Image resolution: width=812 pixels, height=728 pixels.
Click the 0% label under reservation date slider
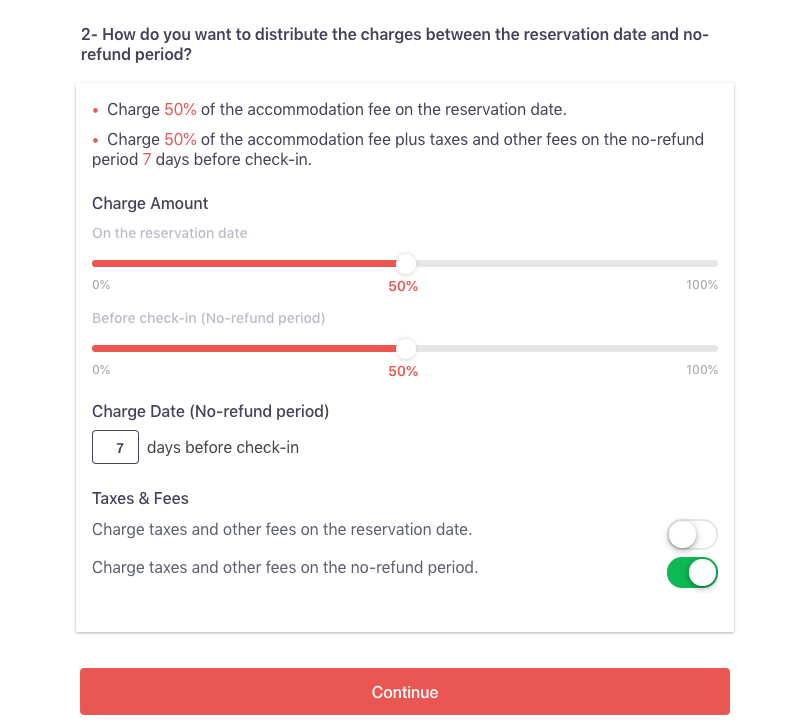coord(101,285)
